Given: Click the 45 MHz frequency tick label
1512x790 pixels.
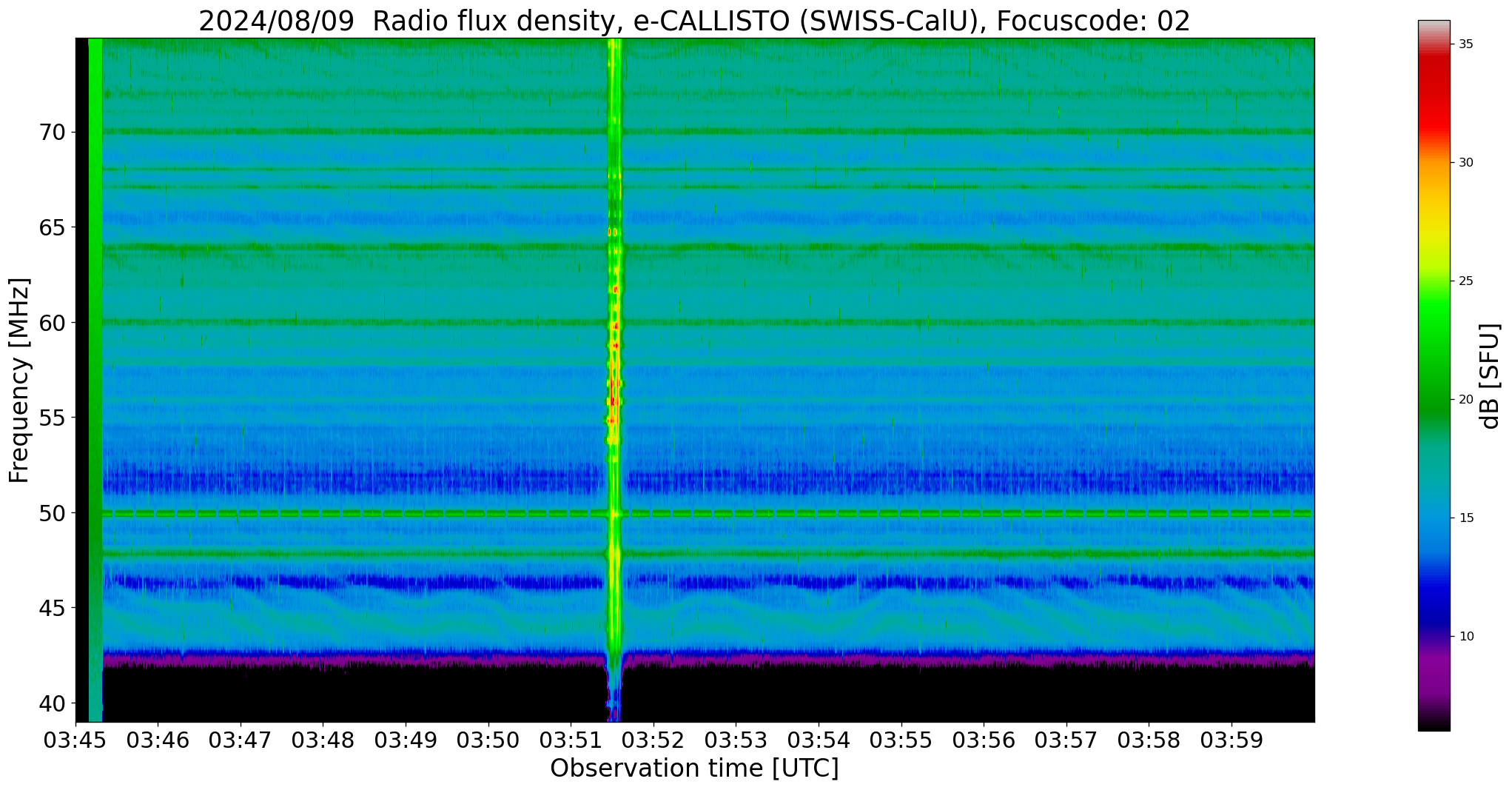Looking at the screenshot, I should (52, 608).
